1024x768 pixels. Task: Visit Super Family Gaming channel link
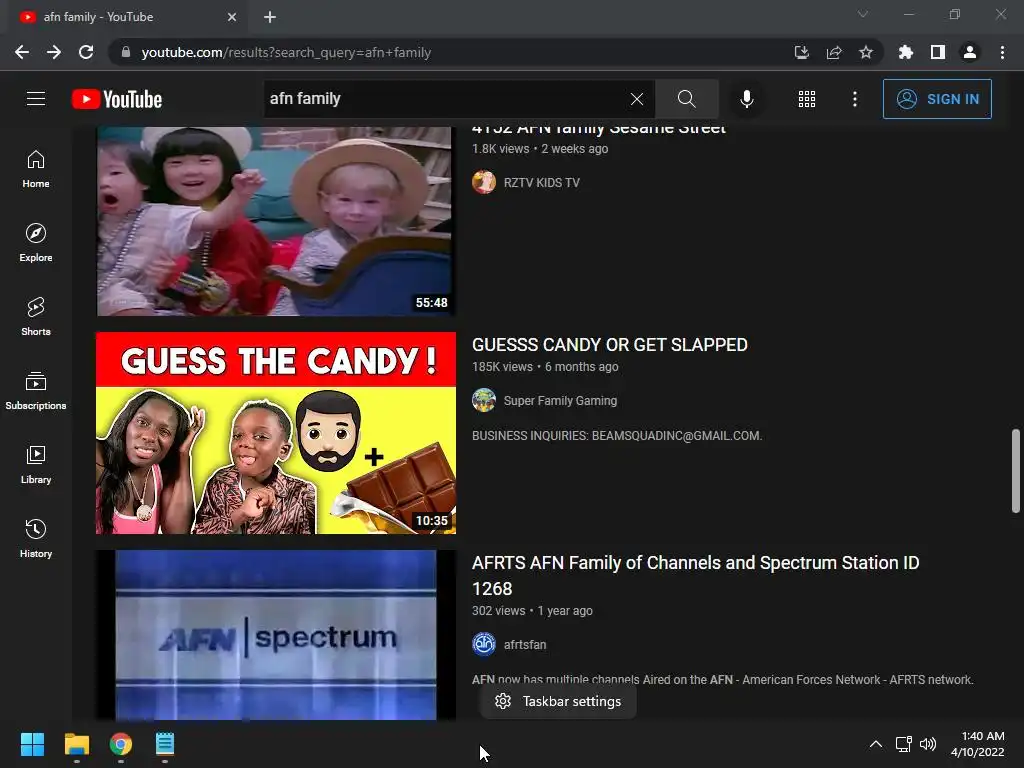pos(560,400)
